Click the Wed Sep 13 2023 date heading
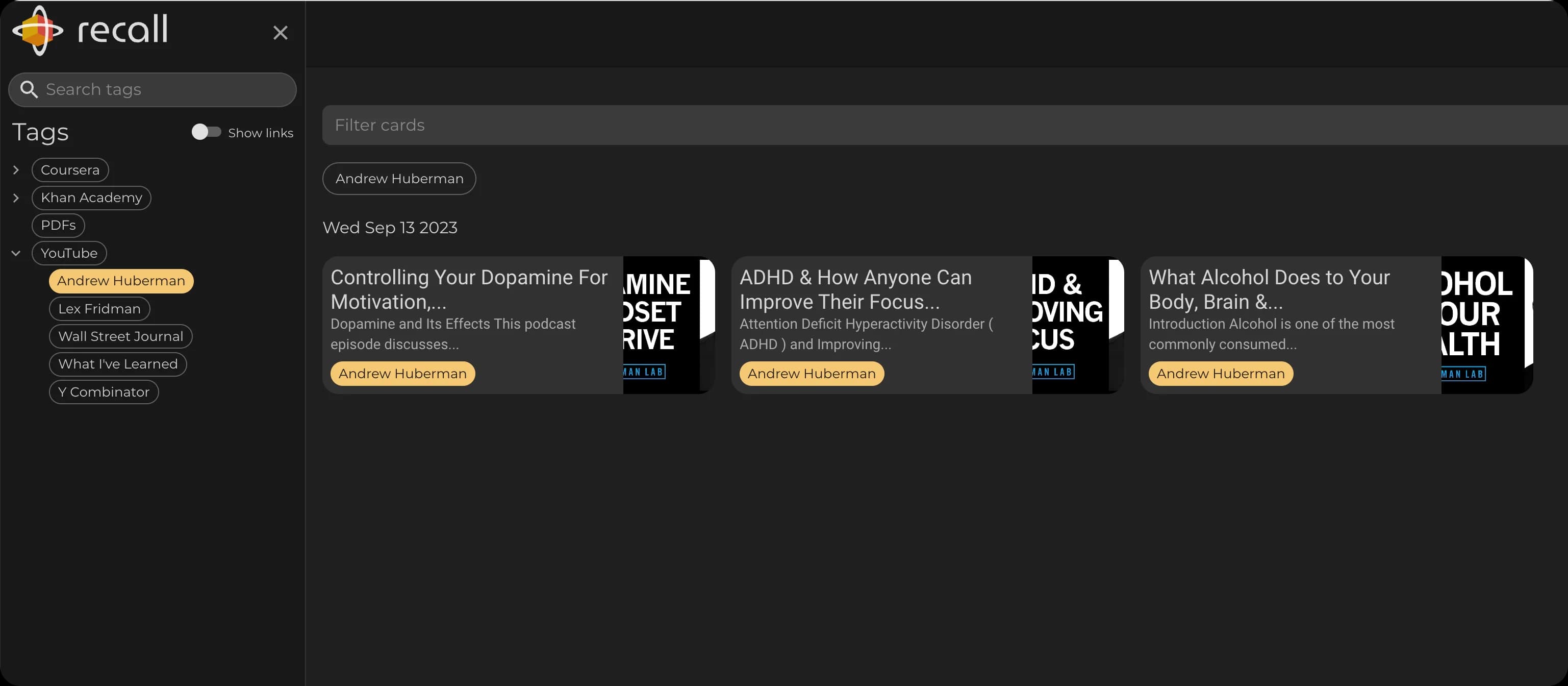Image resolution: width=1568 pixels, height=686 pixels. (390, 228)
